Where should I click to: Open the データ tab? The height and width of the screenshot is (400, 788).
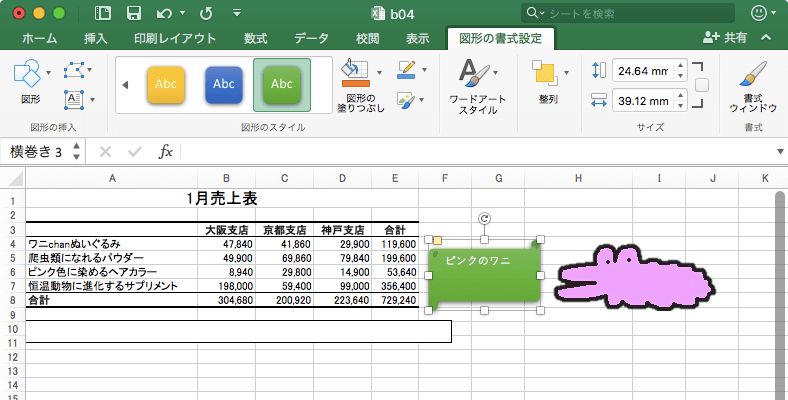coord(312,38)
